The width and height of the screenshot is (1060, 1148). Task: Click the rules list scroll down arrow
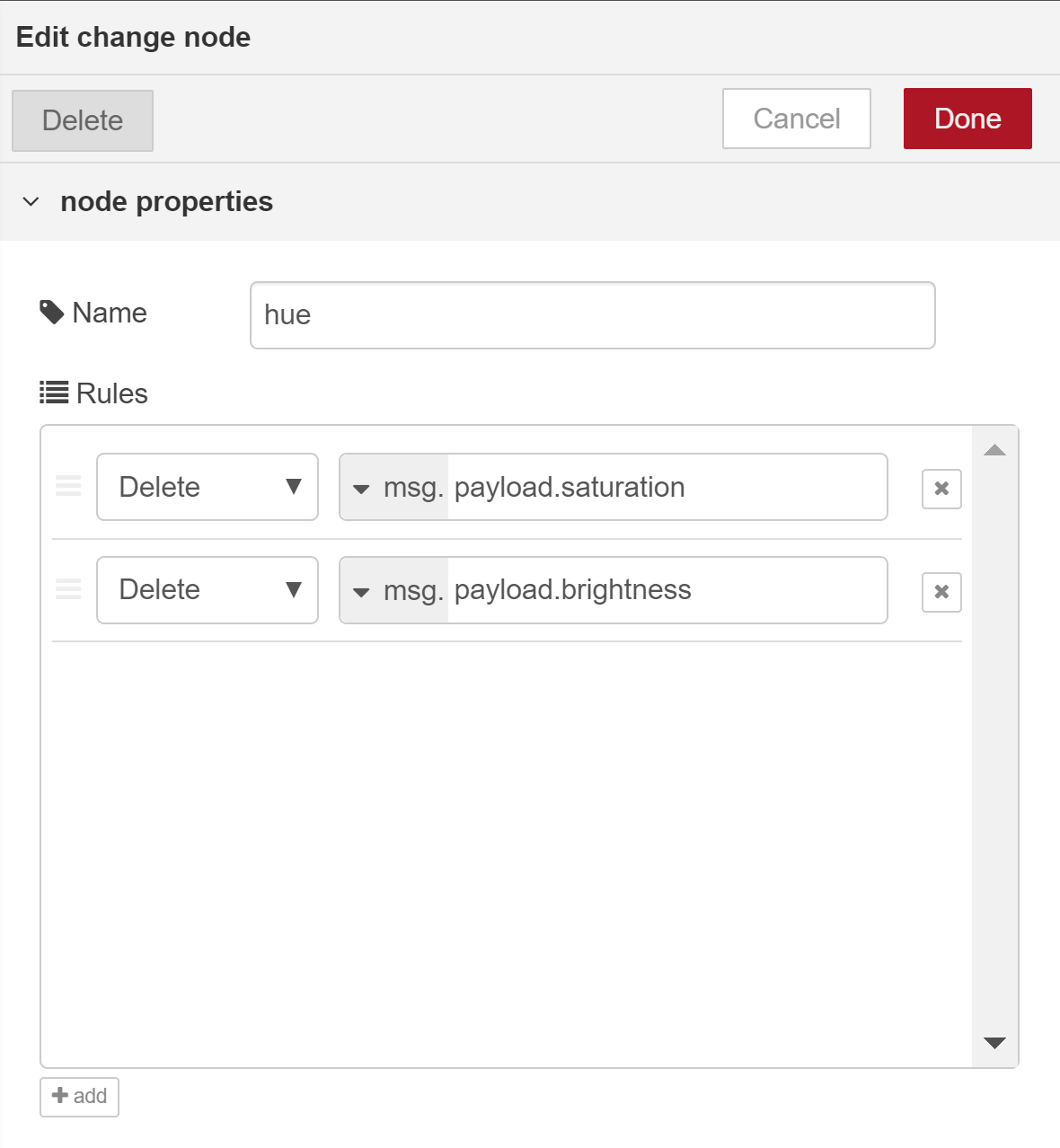click(994, 1043)
